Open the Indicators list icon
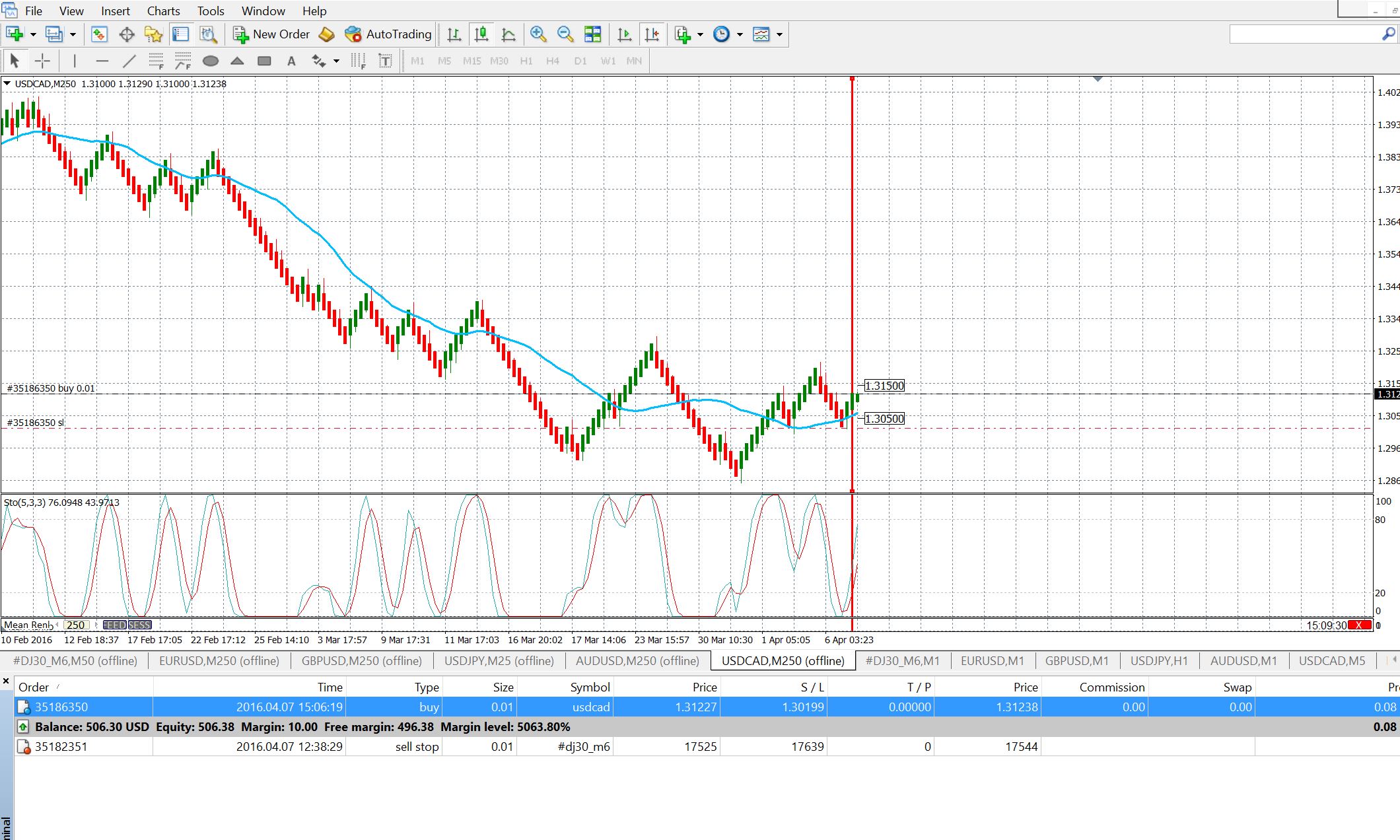The height and width of the screenshot is (840, 1400). pos(683,34)
